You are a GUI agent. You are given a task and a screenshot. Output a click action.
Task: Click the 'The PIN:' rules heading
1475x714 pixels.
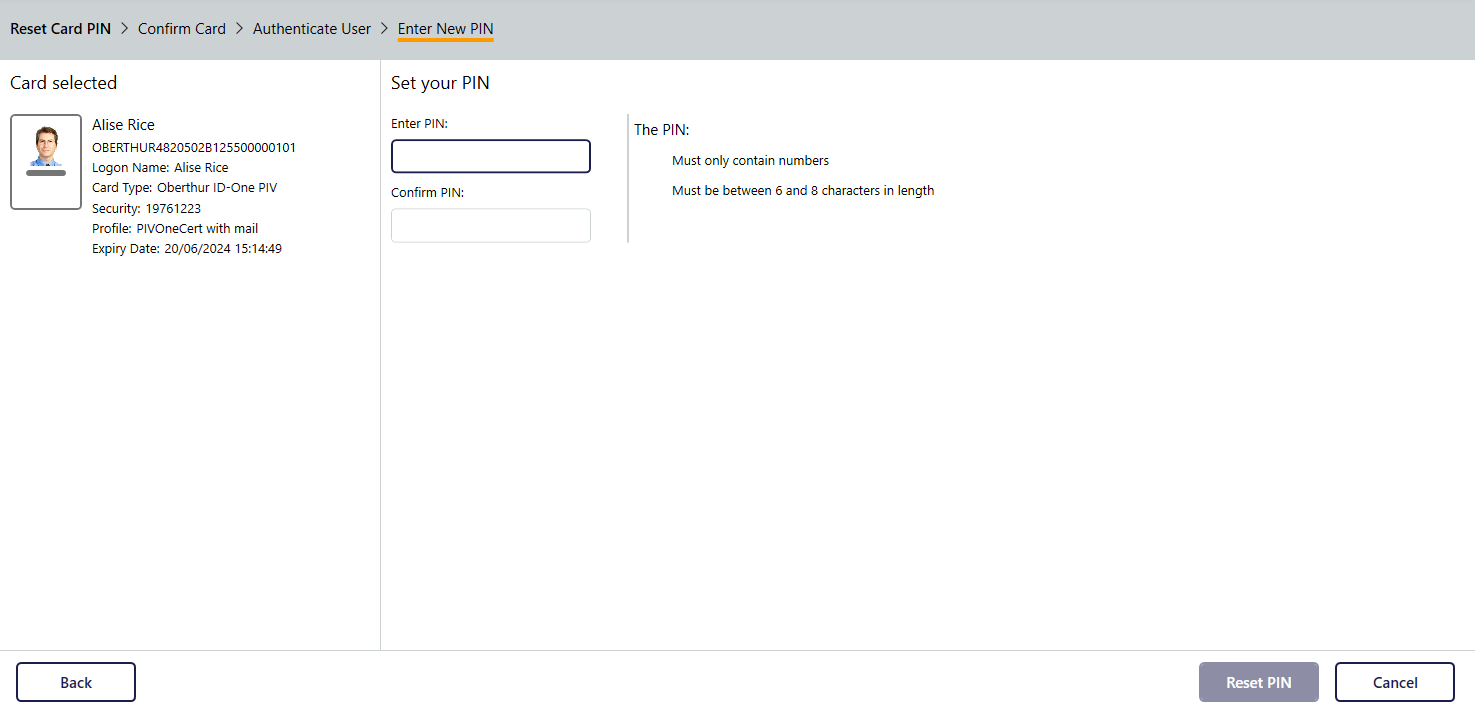[x=662, y=130]
